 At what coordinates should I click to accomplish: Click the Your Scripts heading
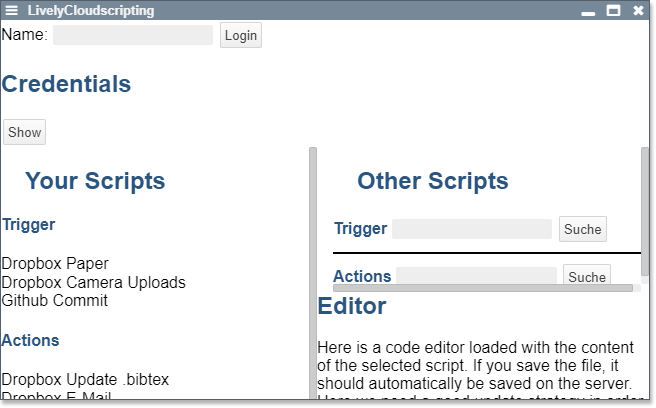pyautogui.click(x=95, y=181)
